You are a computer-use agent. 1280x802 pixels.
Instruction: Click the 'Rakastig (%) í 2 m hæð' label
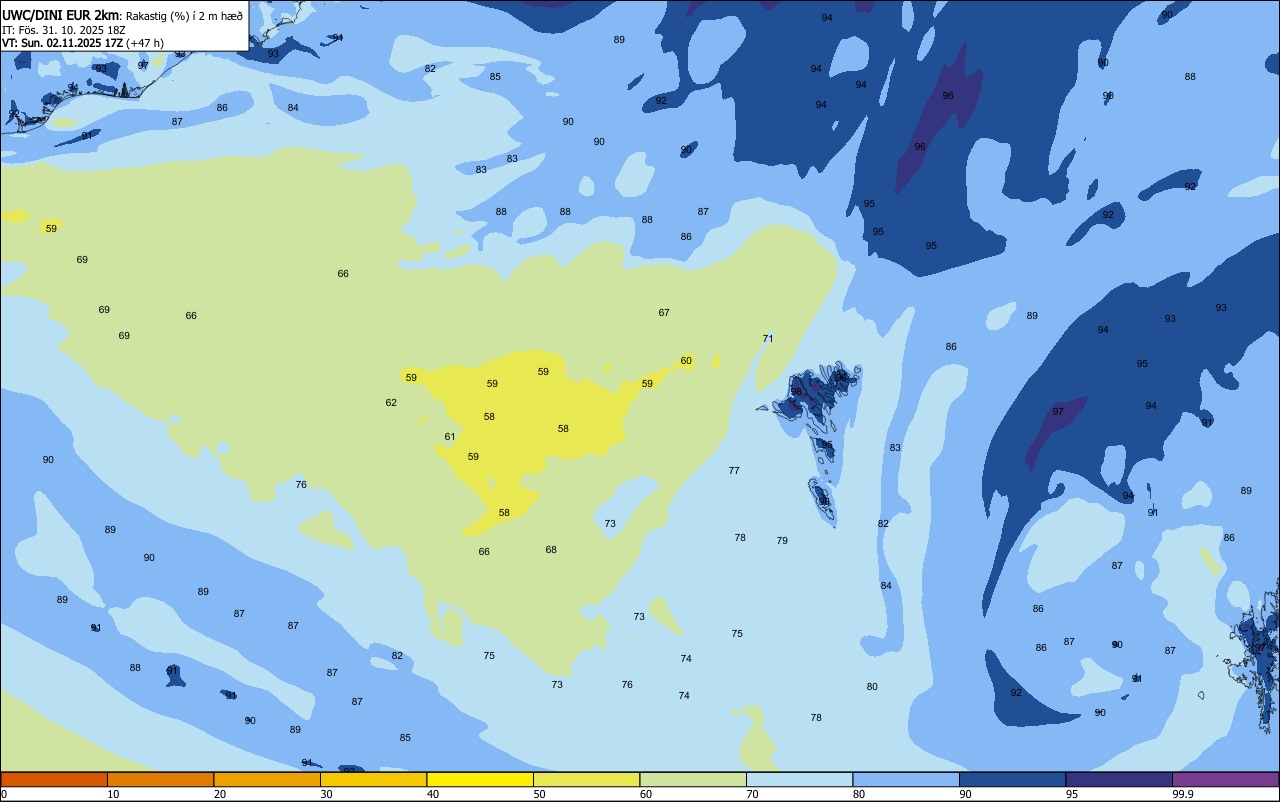pos(184,16)
